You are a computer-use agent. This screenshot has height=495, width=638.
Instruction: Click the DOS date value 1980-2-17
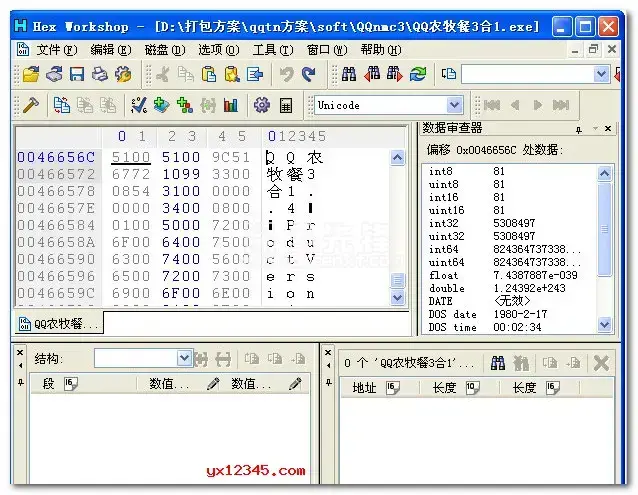(x=520, y=314)
